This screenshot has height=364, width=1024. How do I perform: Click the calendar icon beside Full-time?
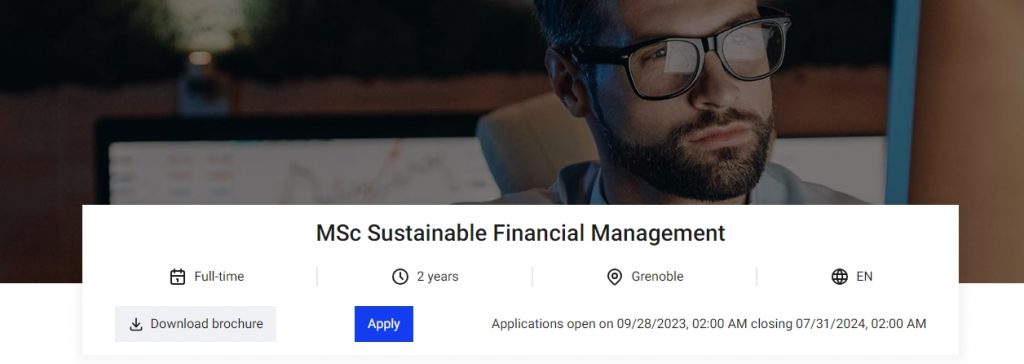(178, 277)
